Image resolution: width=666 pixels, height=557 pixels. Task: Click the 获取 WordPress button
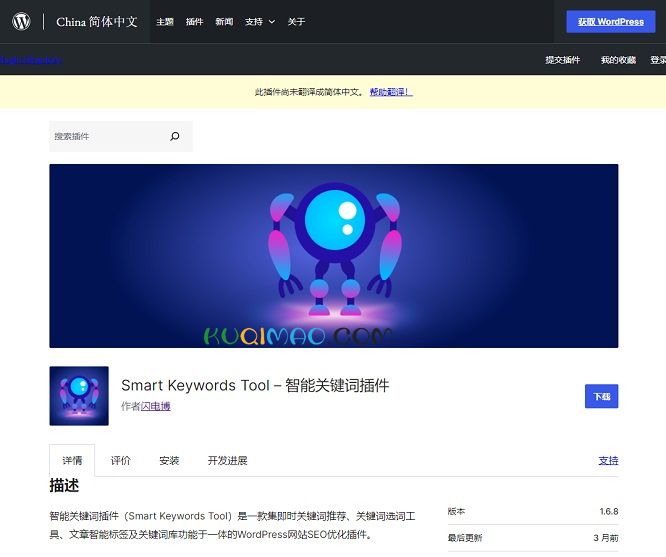611,22
